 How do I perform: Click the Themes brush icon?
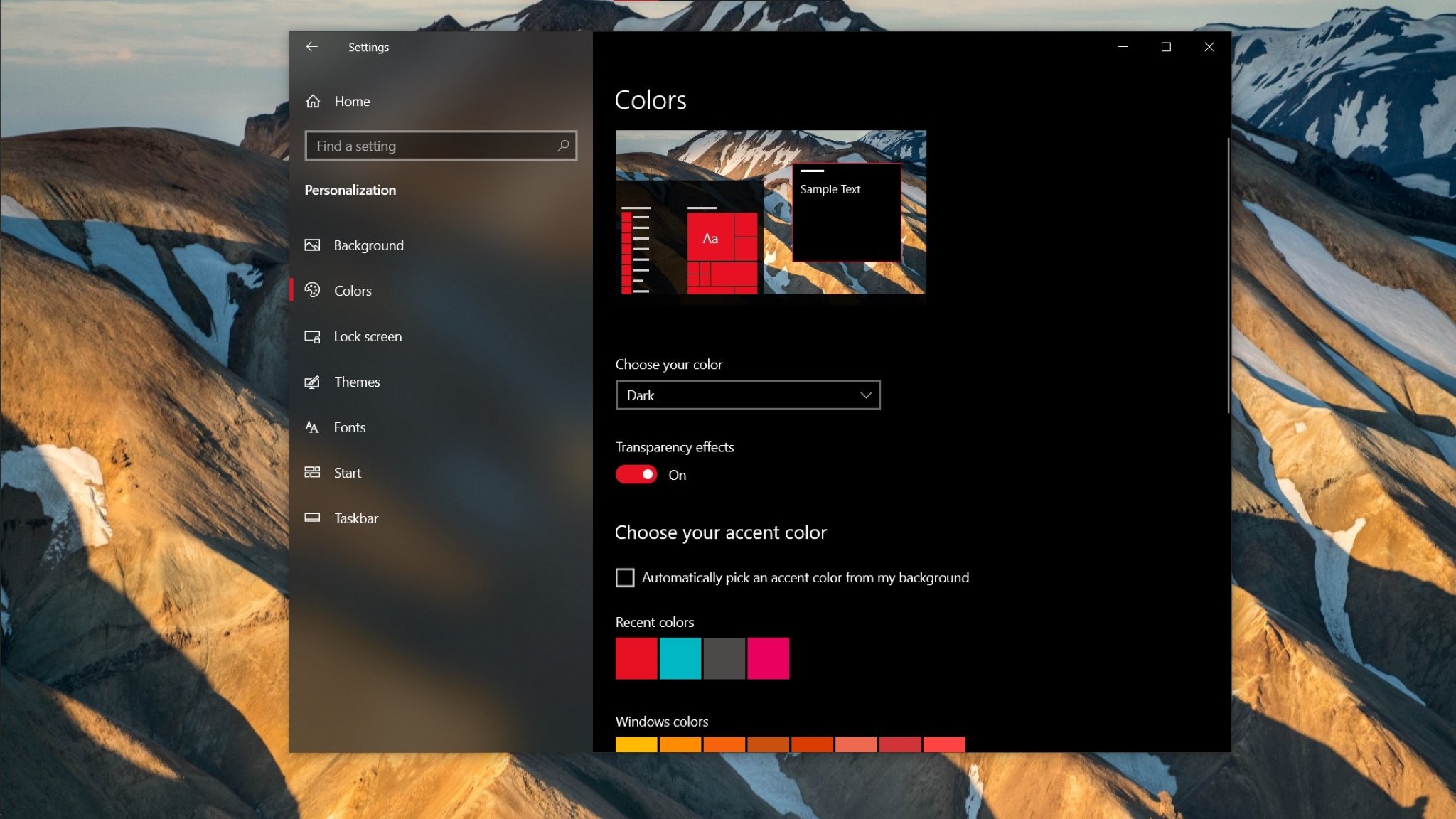click(x=312, y=382)
